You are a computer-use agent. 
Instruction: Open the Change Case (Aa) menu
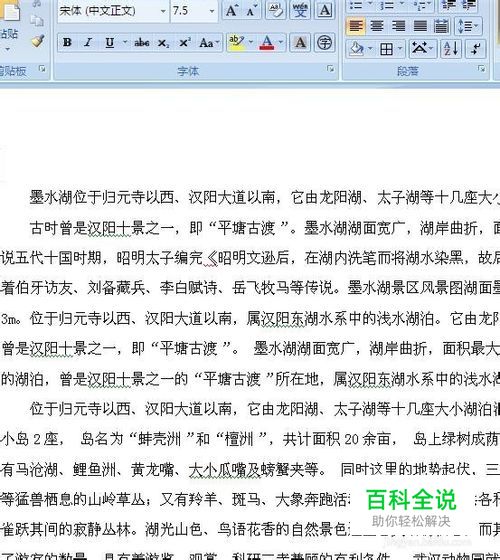209,42
